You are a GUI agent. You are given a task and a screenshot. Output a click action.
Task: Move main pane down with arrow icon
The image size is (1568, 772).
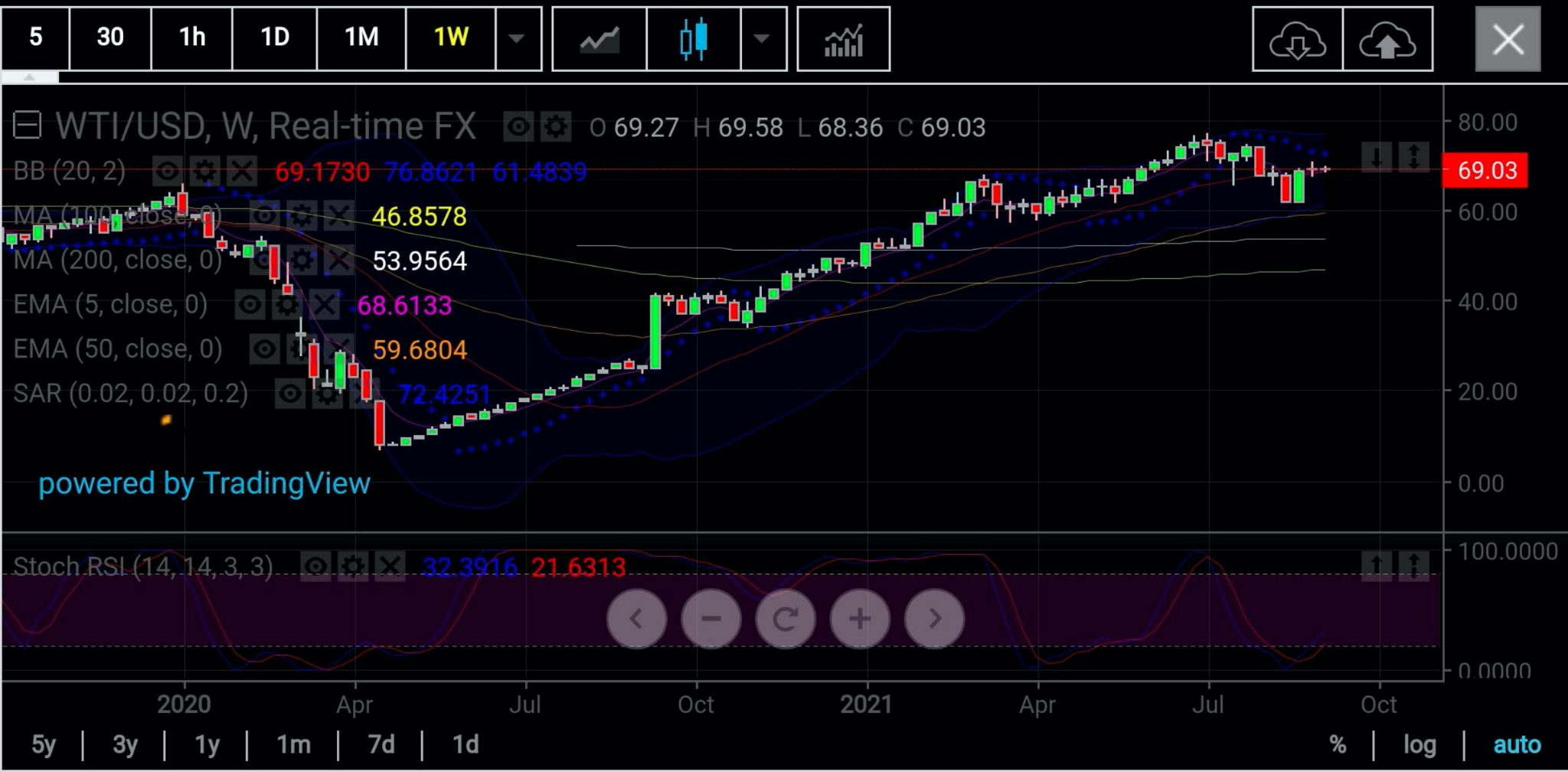1377,157
